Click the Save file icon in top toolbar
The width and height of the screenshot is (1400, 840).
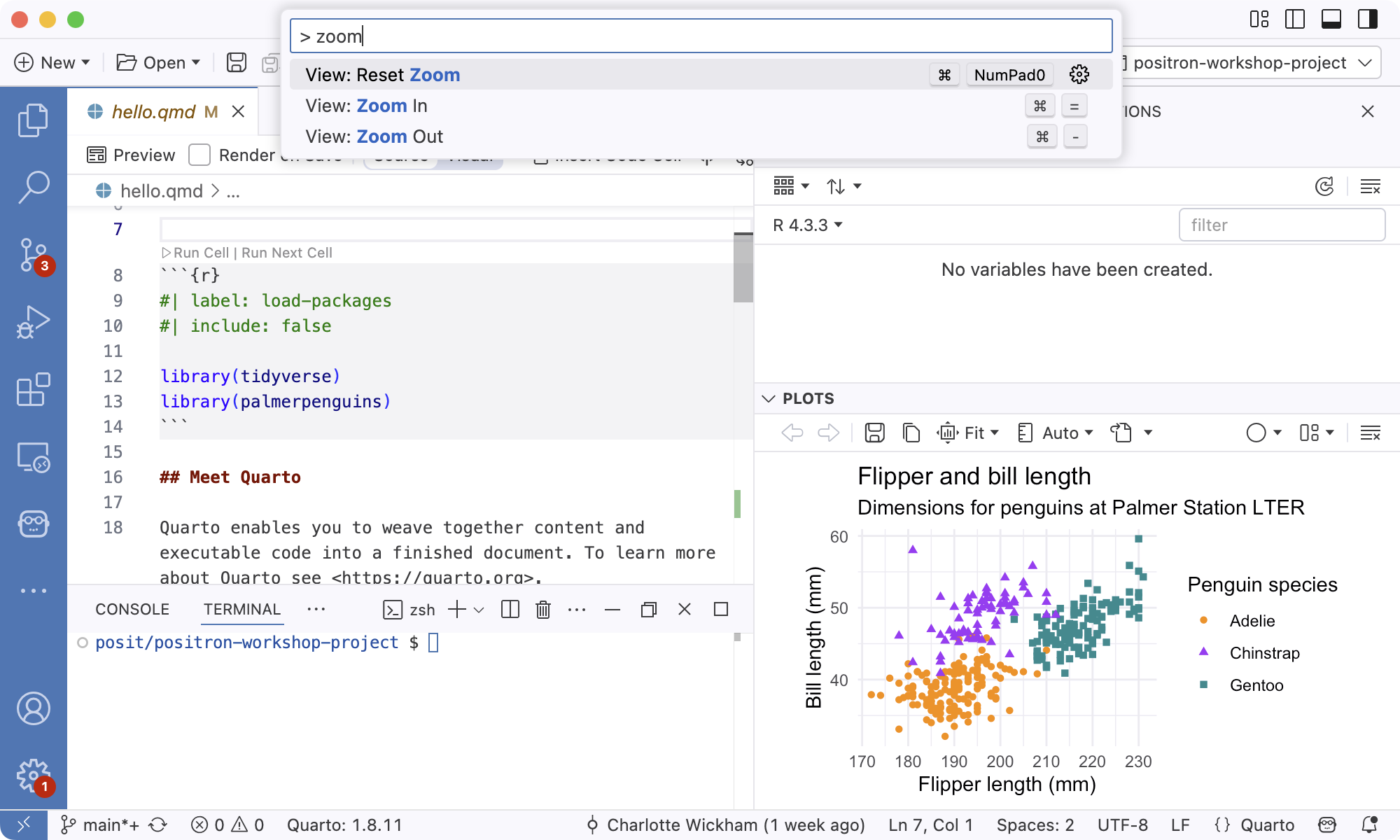[x=237, y=62]
